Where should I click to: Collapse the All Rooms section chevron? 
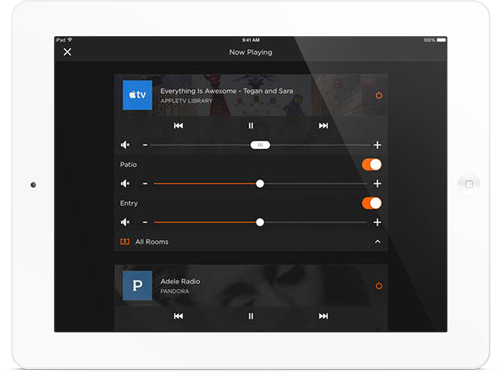pyautogui.click(x=377, y=242)
